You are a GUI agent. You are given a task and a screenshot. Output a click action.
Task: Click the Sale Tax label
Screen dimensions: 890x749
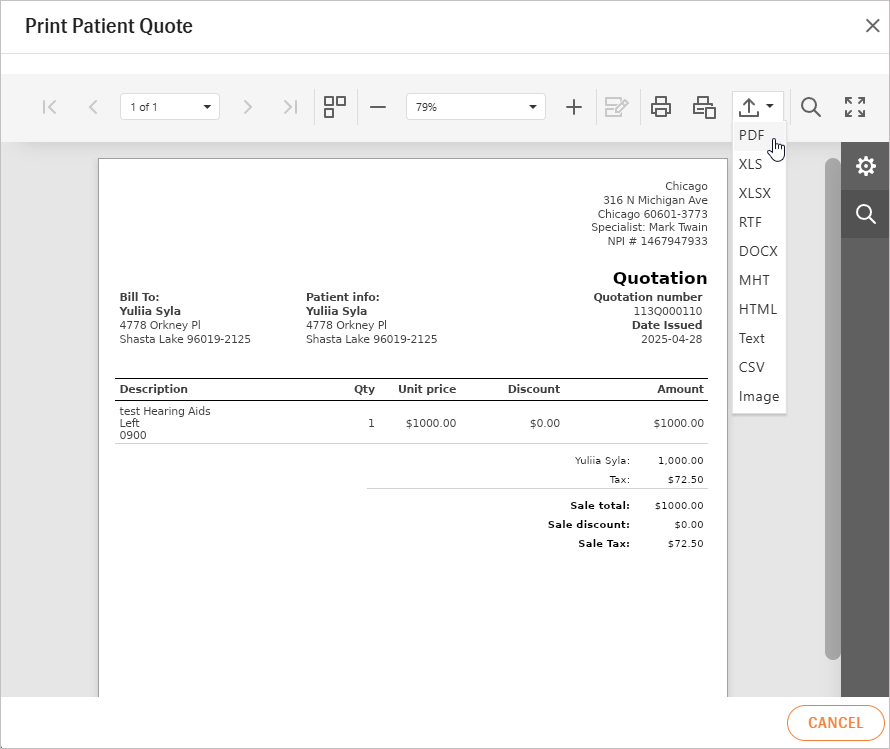click(x=604, y=544)
